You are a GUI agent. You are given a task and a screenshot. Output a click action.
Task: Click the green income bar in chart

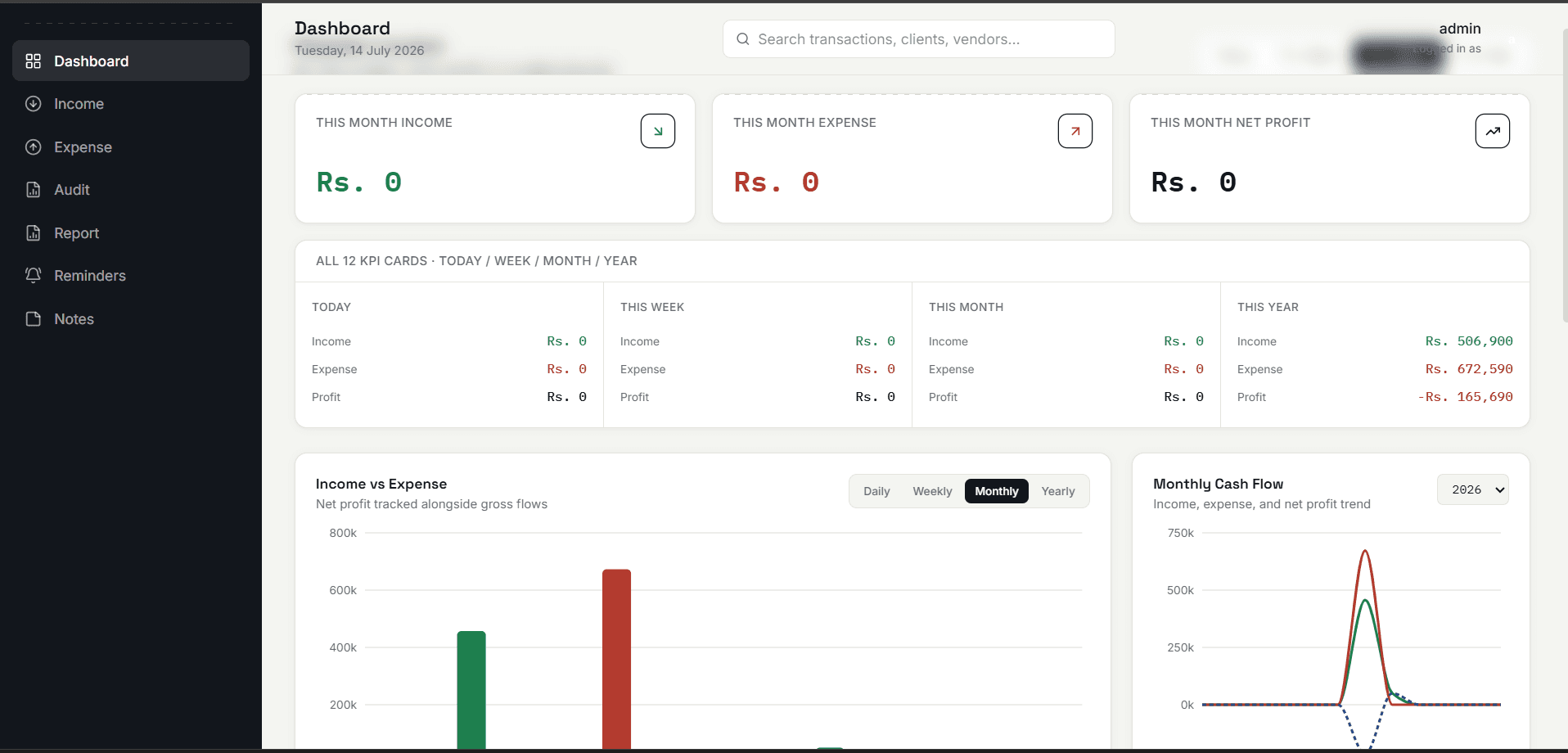[x=471, y=689]
